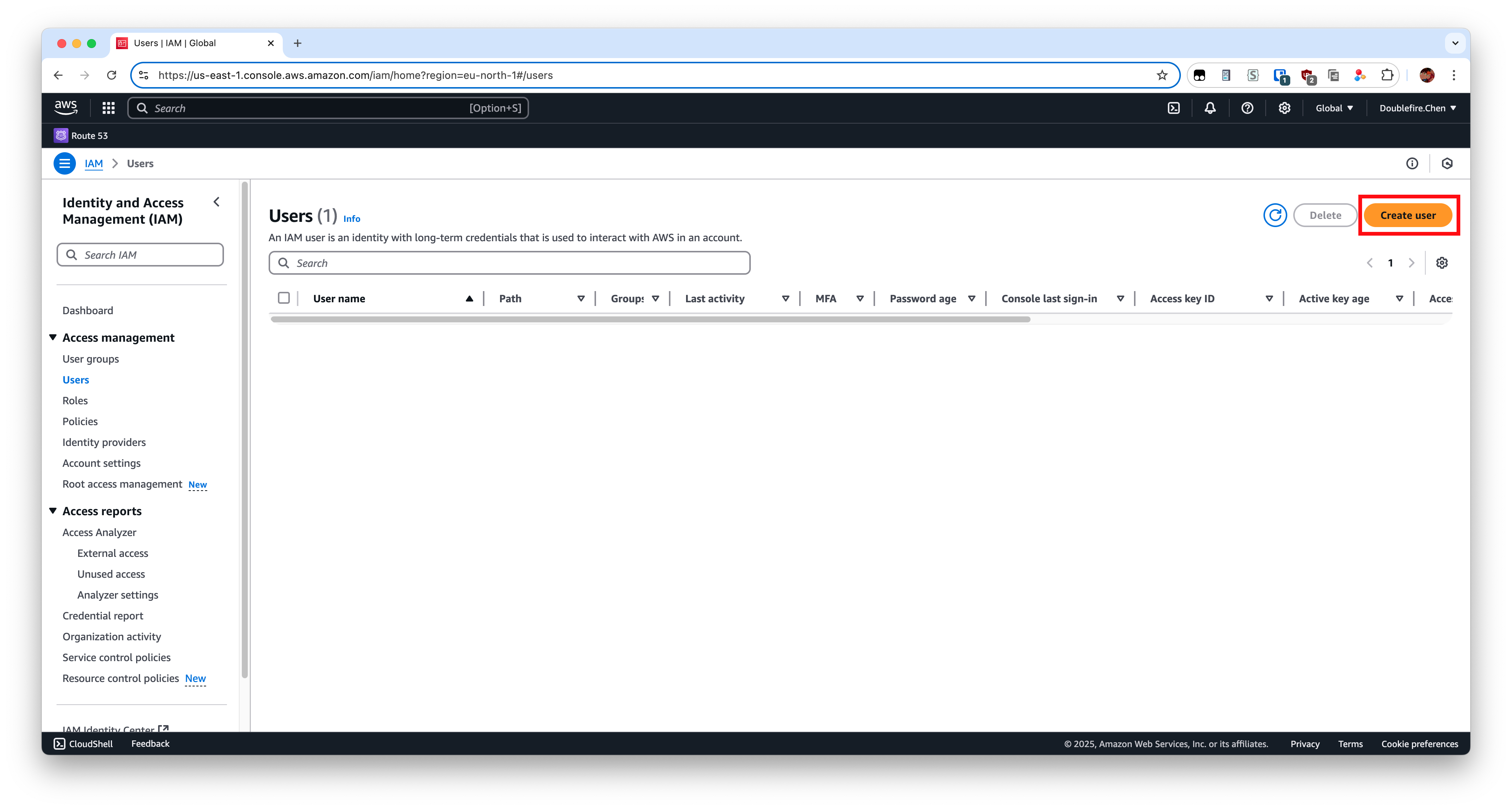Go to previous page of users table
1512x810 pixels.
(1370, 263)
